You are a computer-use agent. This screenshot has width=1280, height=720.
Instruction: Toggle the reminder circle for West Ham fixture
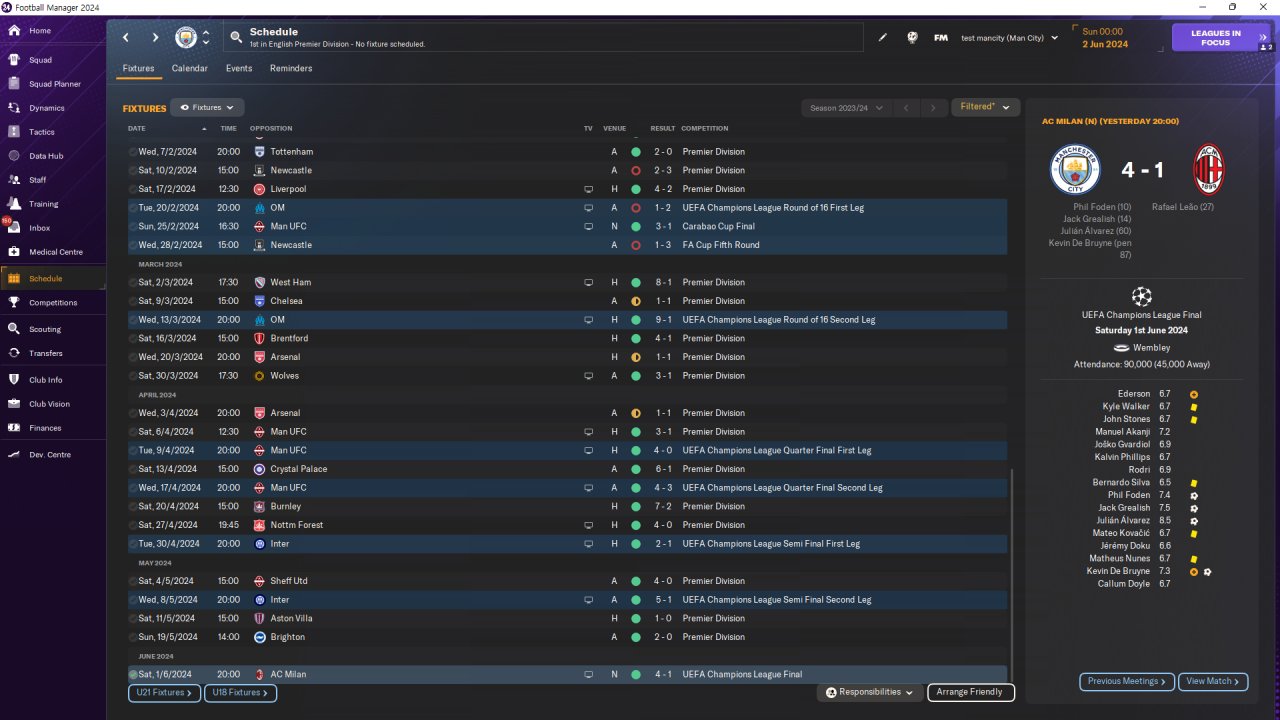pos(133,283)
